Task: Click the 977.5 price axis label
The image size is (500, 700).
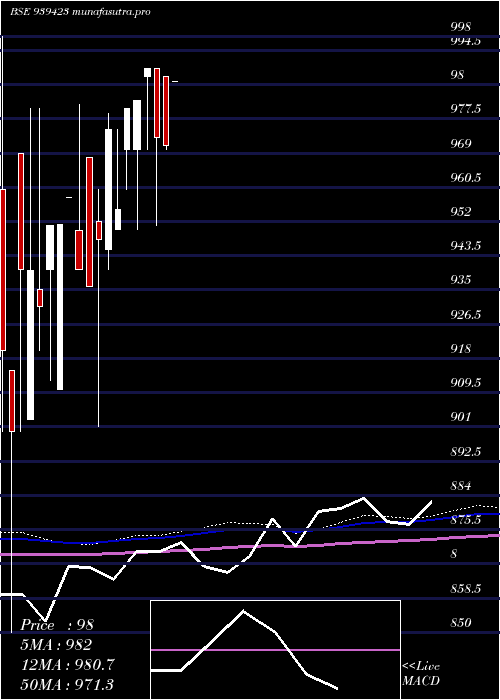Action: tap(465, 109)
